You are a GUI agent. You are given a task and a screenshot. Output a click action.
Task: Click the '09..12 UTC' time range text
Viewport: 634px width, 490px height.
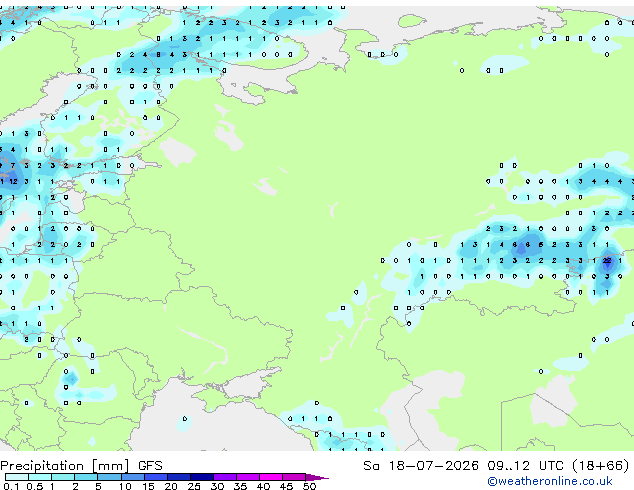[x=525, y=466]
